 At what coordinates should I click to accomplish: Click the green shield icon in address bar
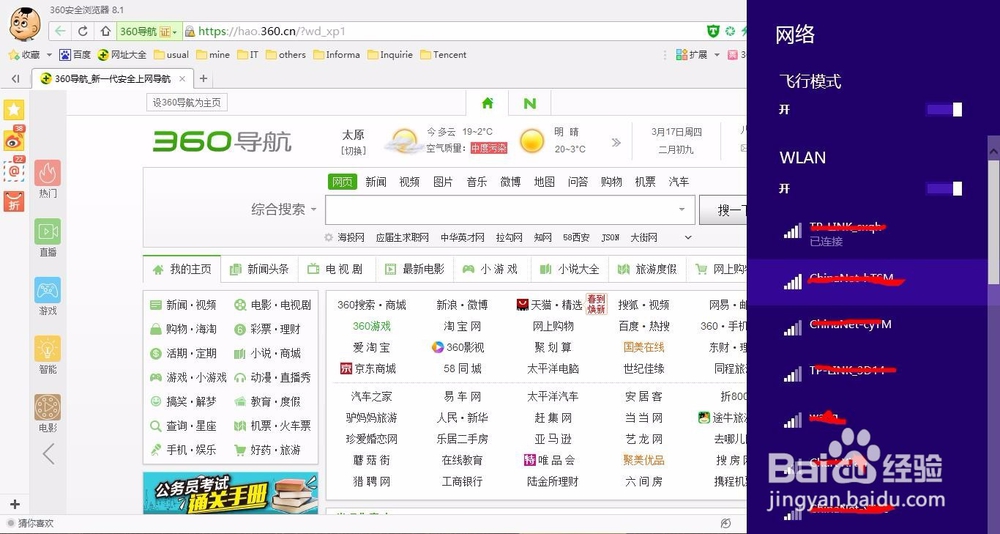(x=714, y=31)
